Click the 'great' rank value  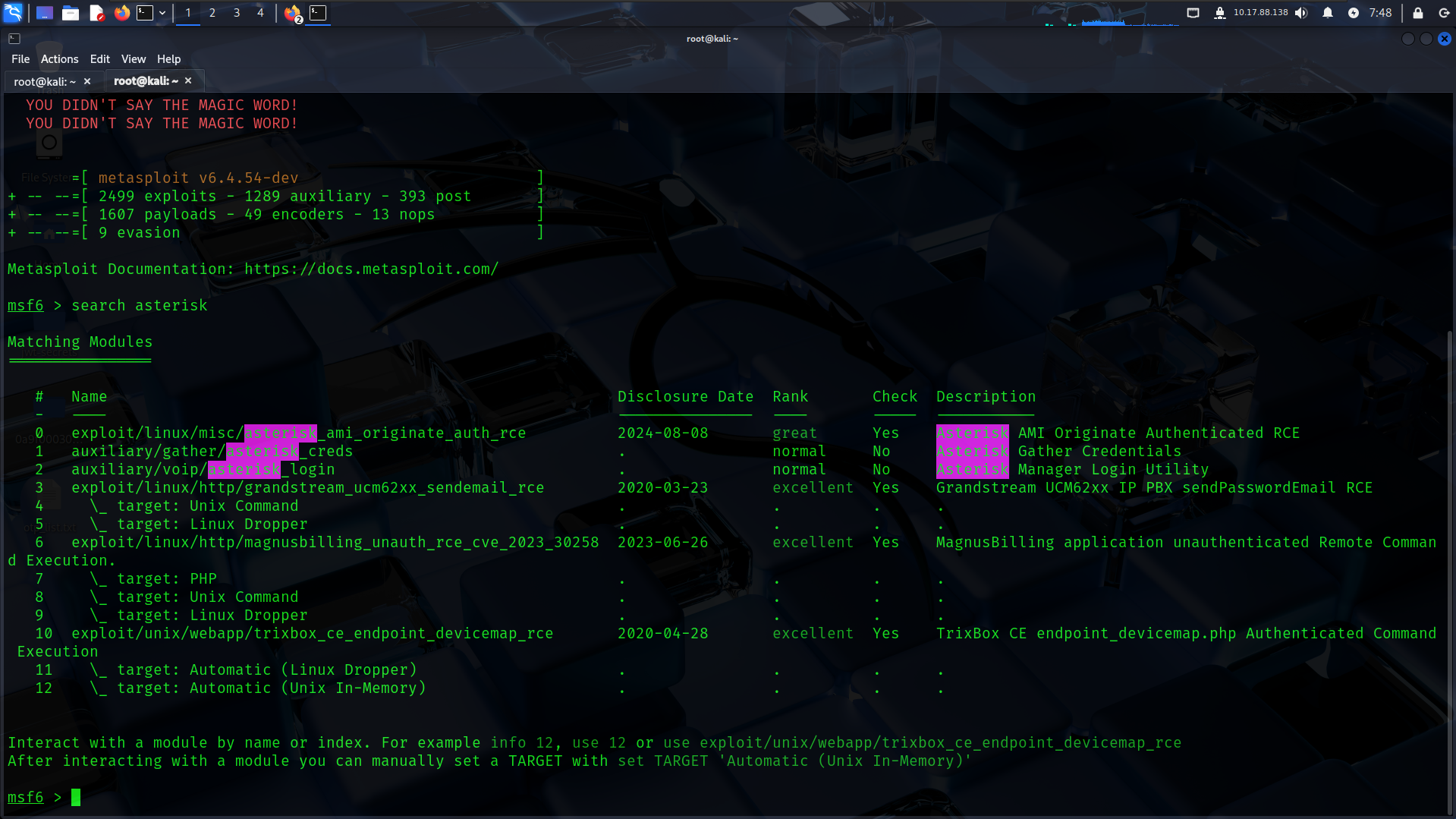795,433
